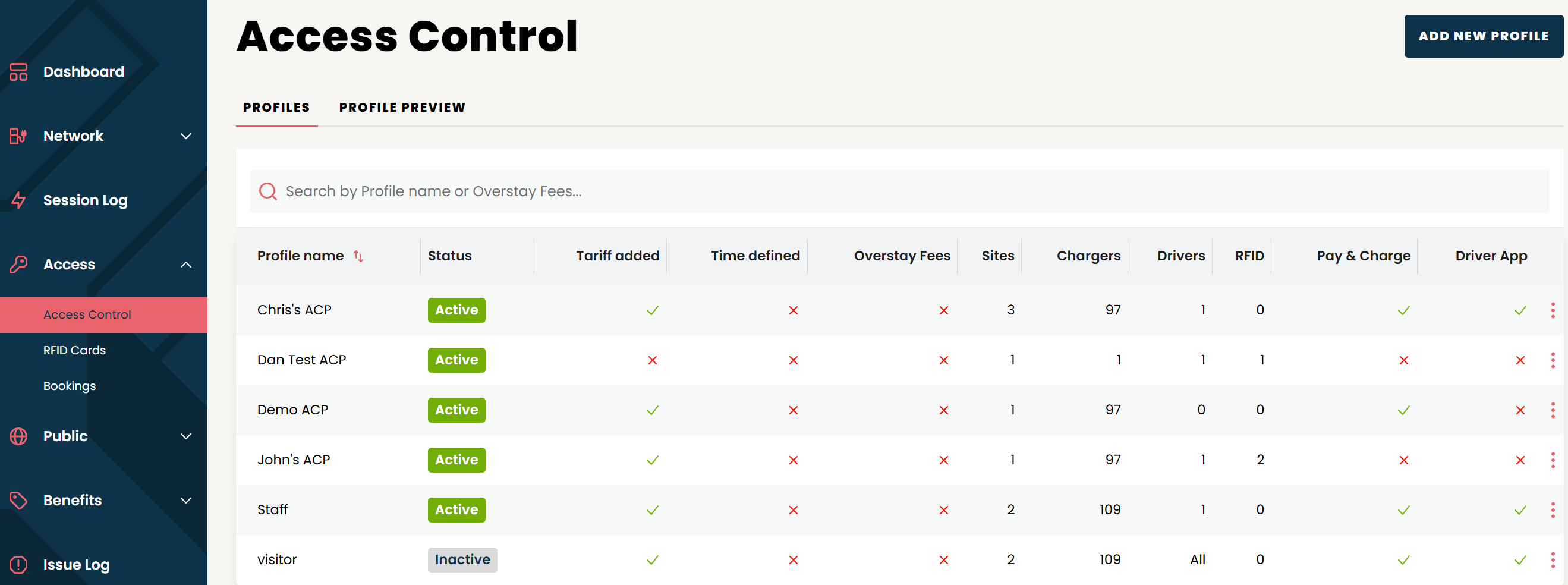Toggle the Active status on Dan Test ACP
1568x585 pixels.
pos(456,360)
